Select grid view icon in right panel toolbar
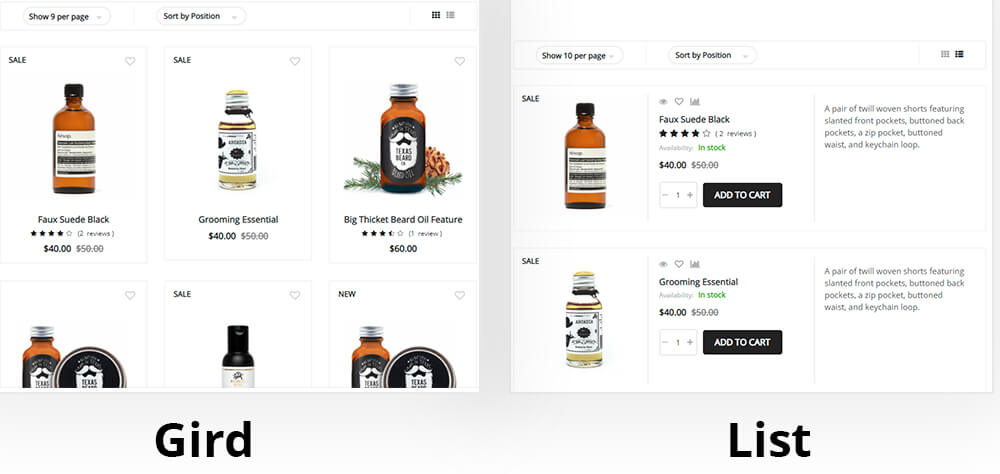 (x=945, y=54)
